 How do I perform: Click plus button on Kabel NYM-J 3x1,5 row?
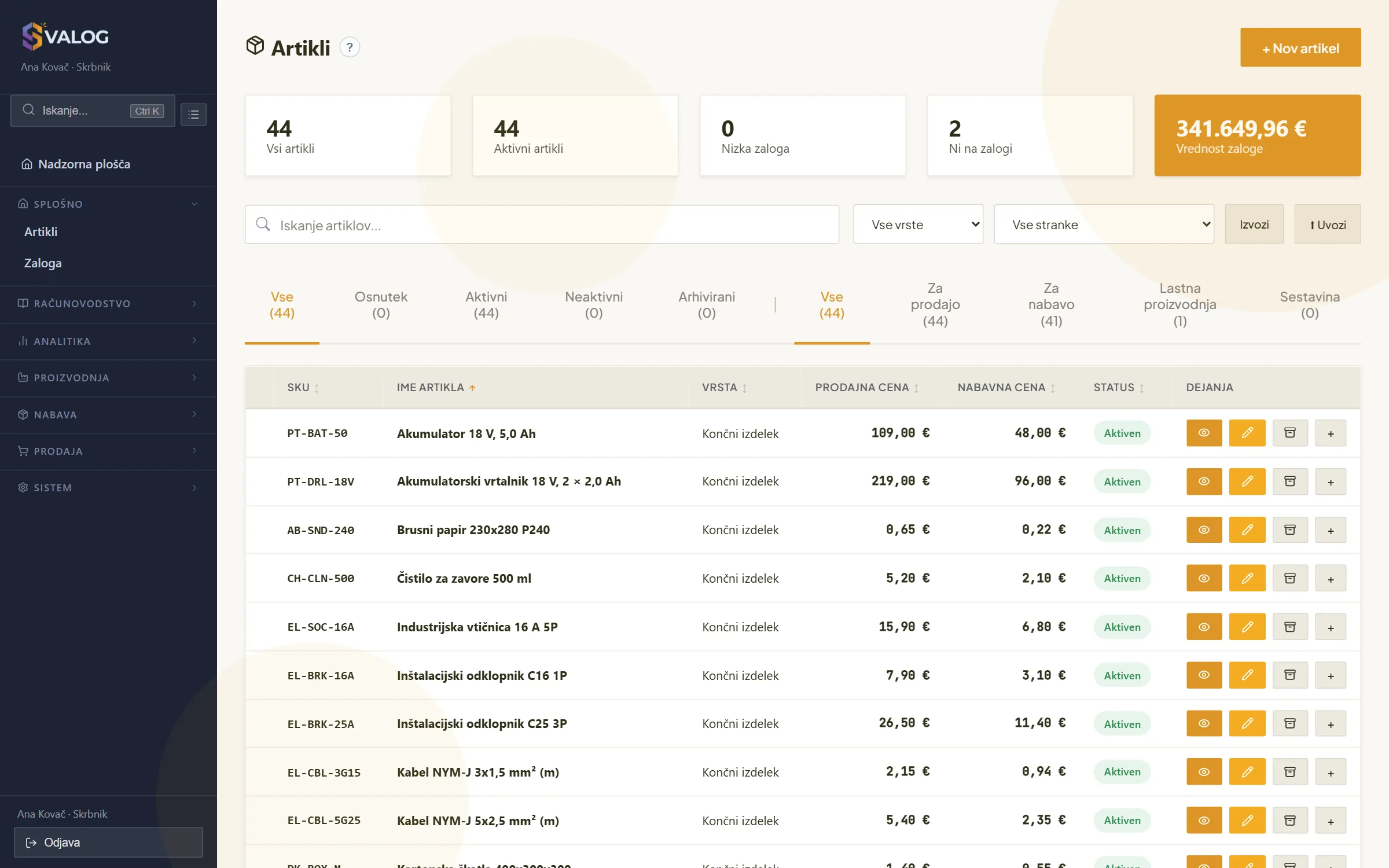(x=1331, y=772)
